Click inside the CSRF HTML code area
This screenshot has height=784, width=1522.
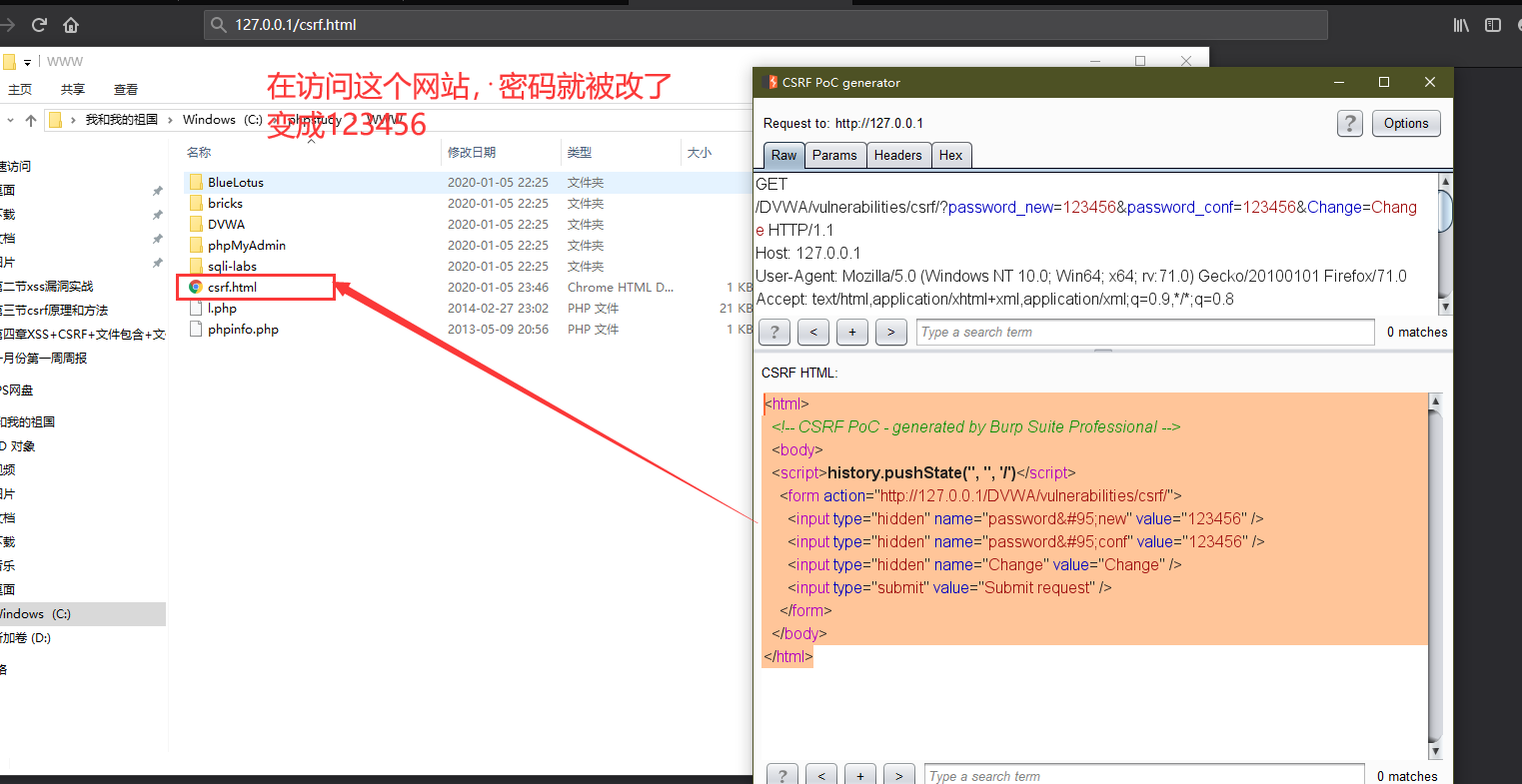coord(1094,576)
